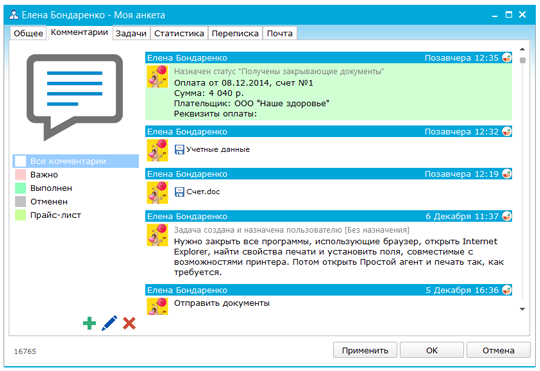540x371 pixels.
Task: Click avatar on the Позавчера 12:35 comment
Action: (157, 76)
